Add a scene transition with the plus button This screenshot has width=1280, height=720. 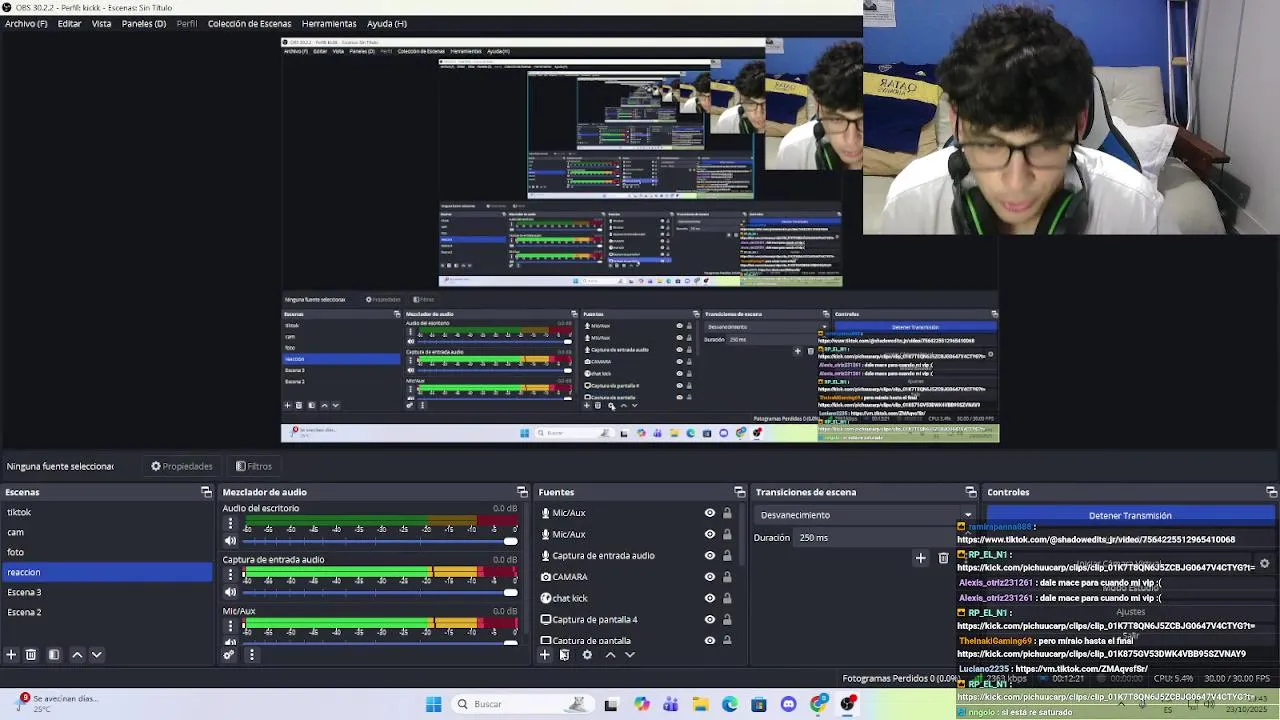[x=920, y=558]
